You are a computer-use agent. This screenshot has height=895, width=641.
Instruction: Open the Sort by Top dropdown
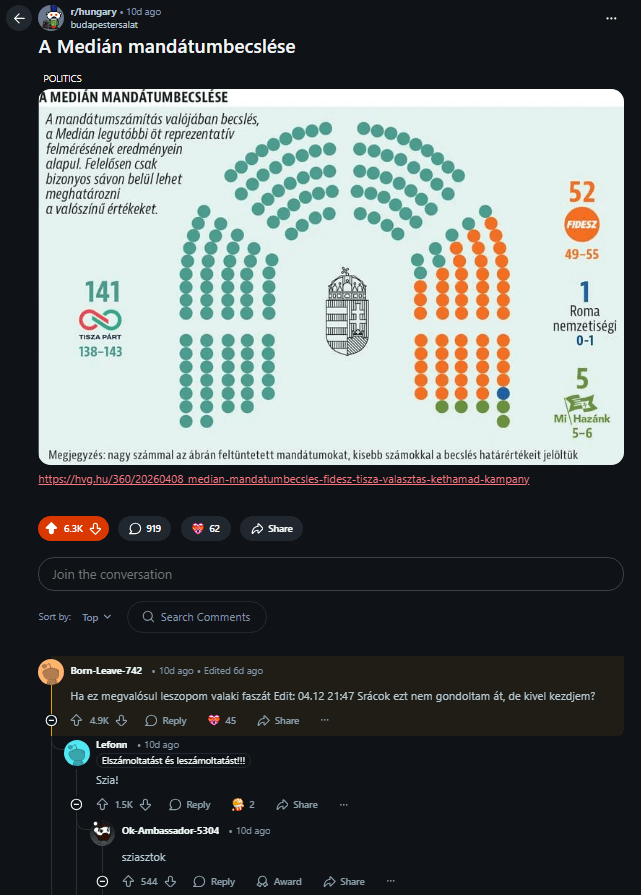pos(97,617)
